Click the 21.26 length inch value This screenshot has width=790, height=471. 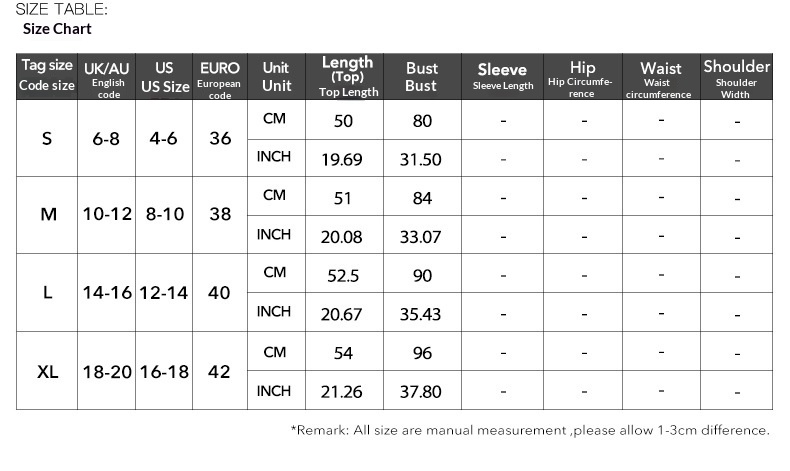342,392
